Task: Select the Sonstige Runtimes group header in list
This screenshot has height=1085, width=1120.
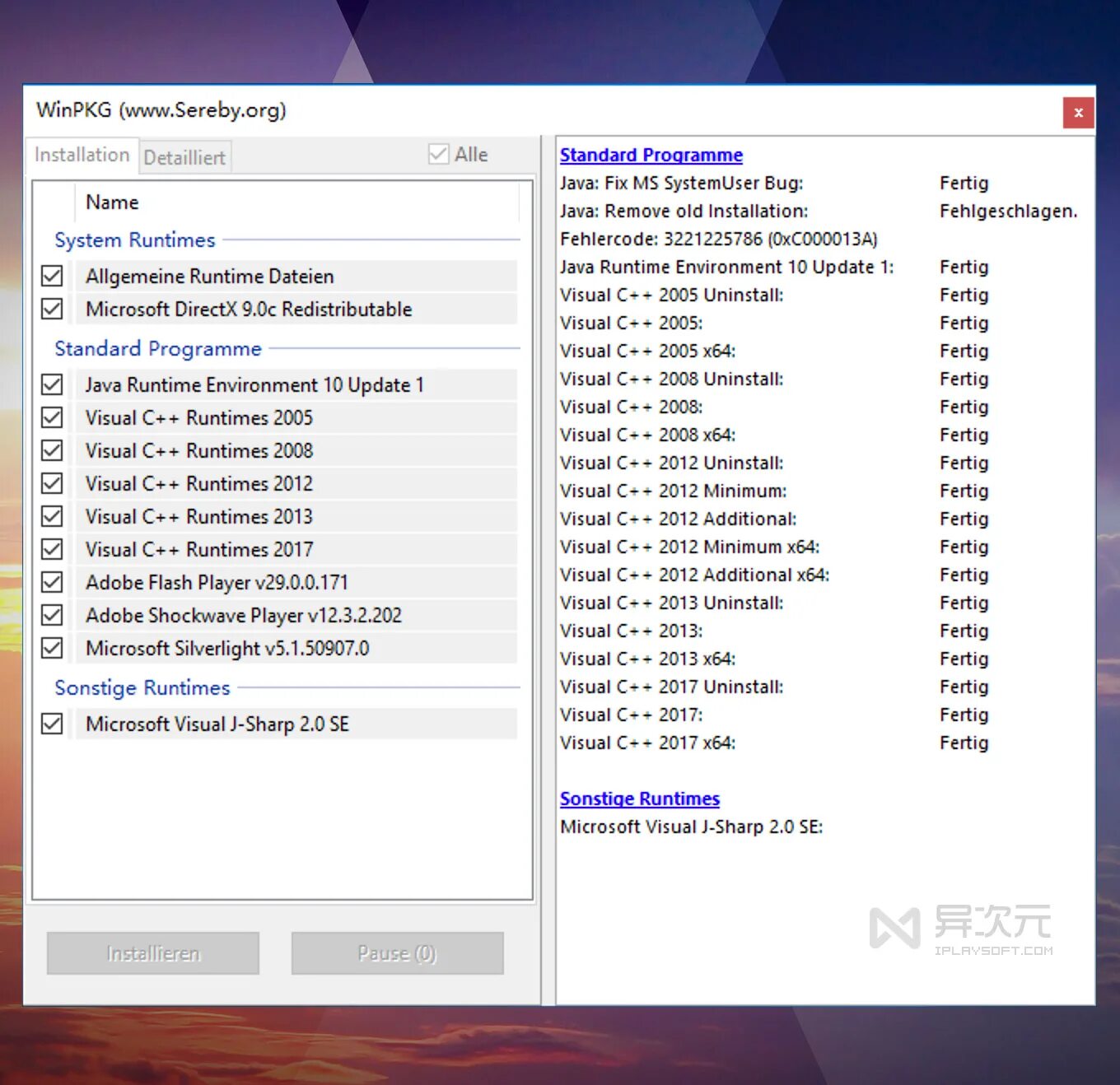Action: coord(142,687)
